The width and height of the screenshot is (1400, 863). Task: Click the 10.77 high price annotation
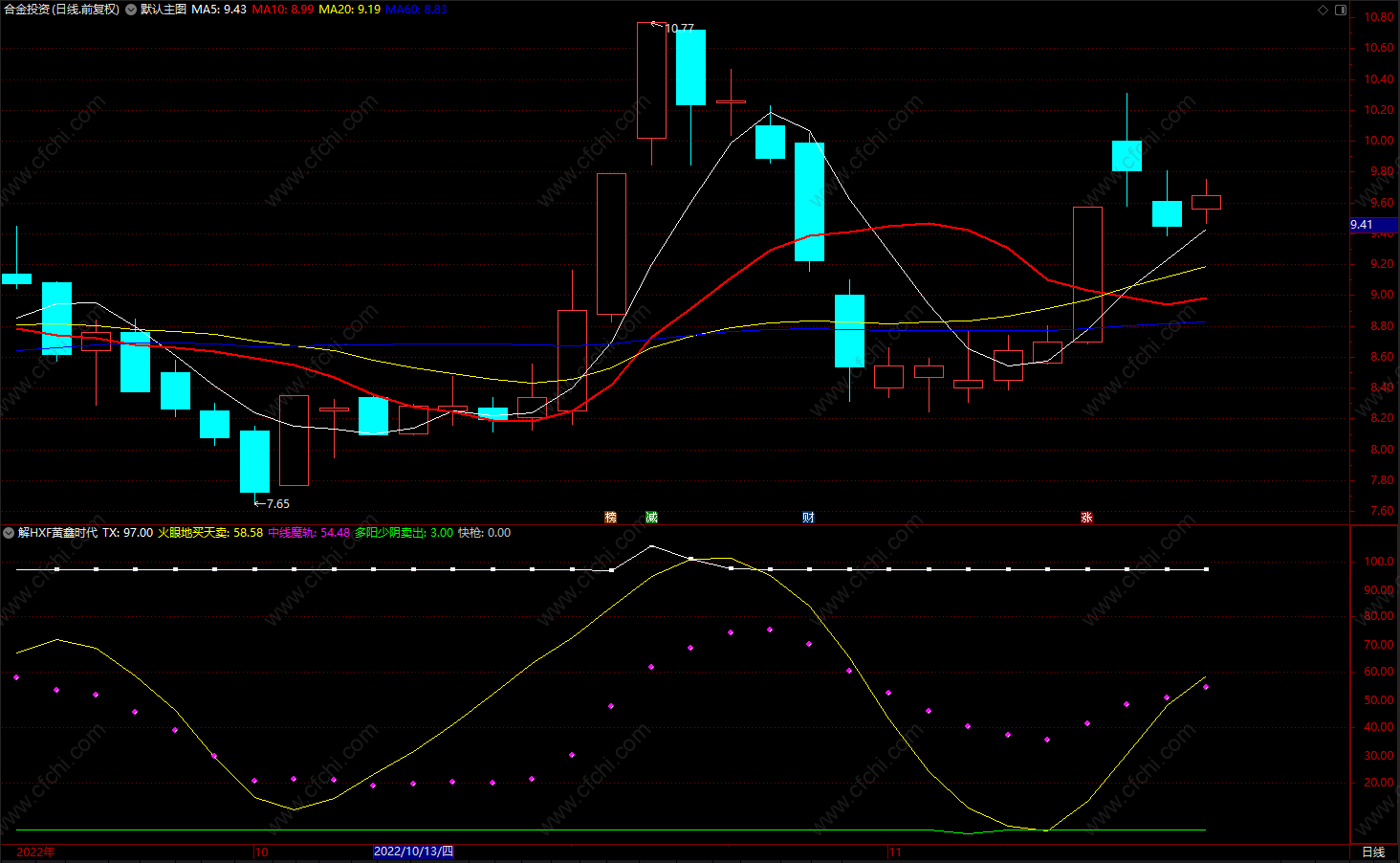point(679,29)
